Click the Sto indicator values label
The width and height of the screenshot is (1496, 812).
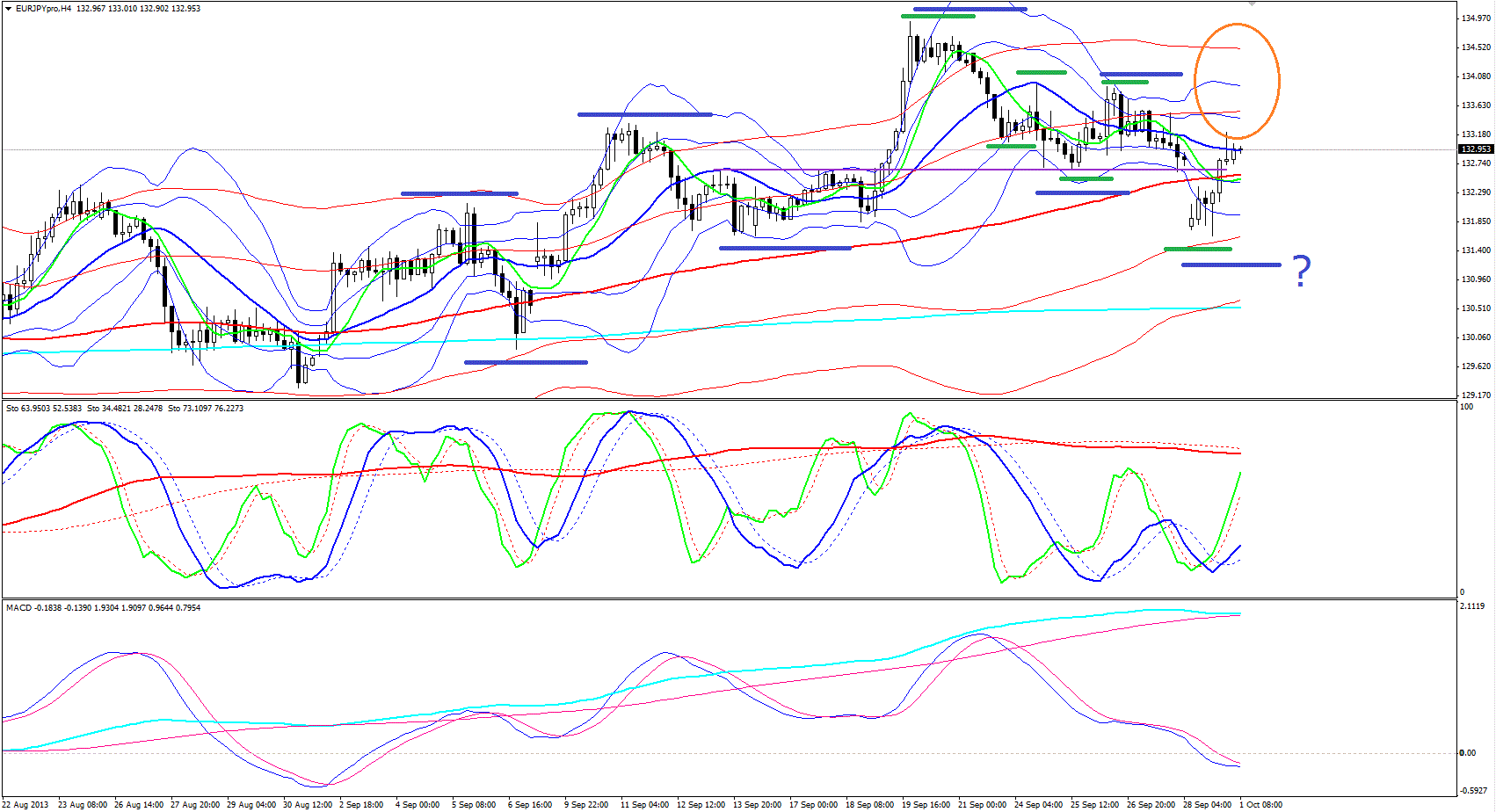coord(125,409)
